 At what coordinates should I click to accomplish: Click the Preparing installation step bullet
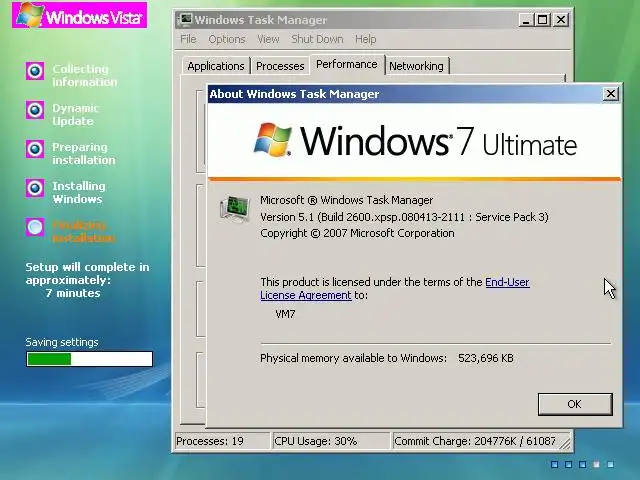(x=35, y=149)
